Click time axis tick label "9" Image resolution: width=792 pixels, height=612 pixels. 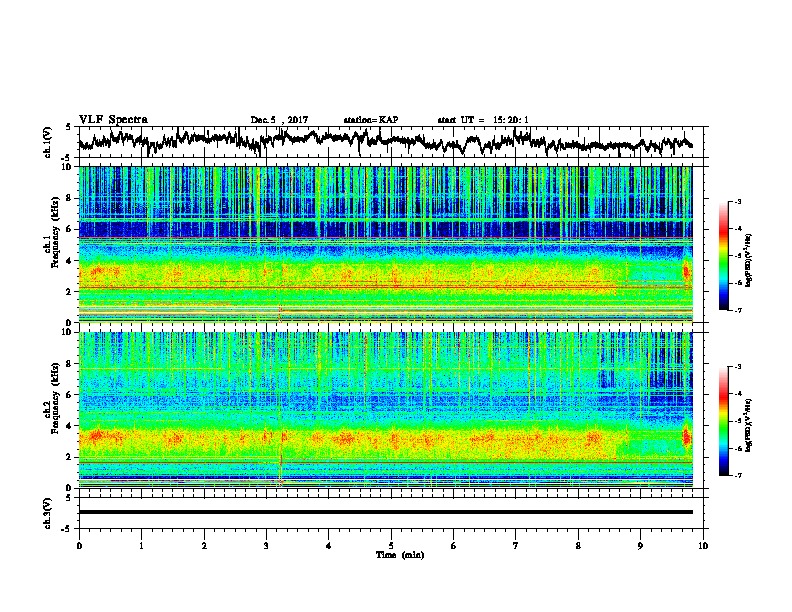coord(640,546)
